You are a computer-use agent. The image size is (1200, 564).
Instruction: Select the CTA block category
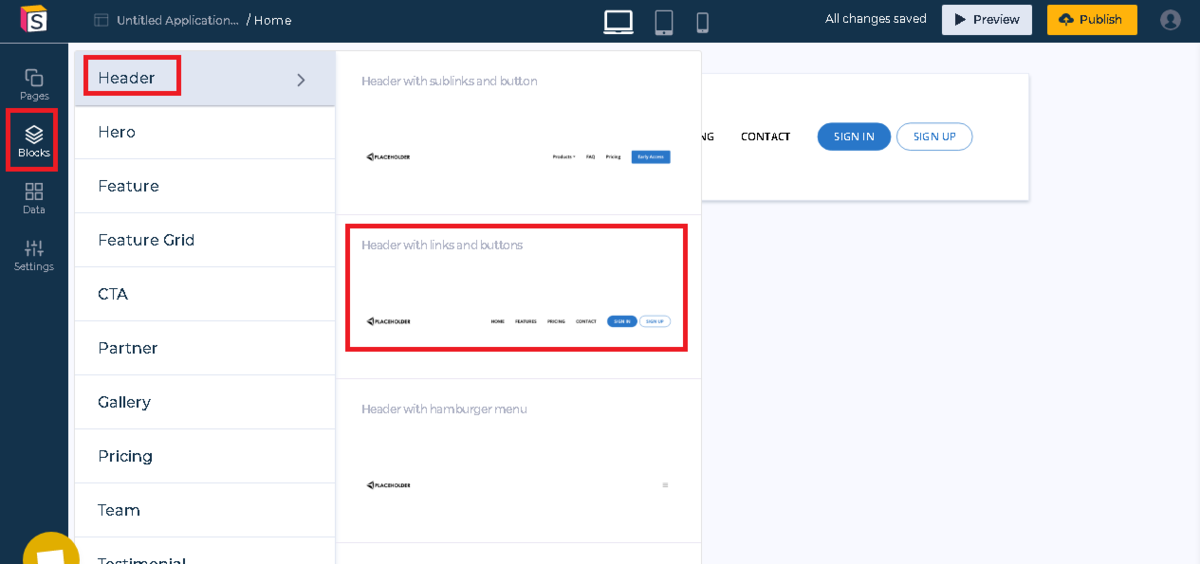(x=205, y=294)
